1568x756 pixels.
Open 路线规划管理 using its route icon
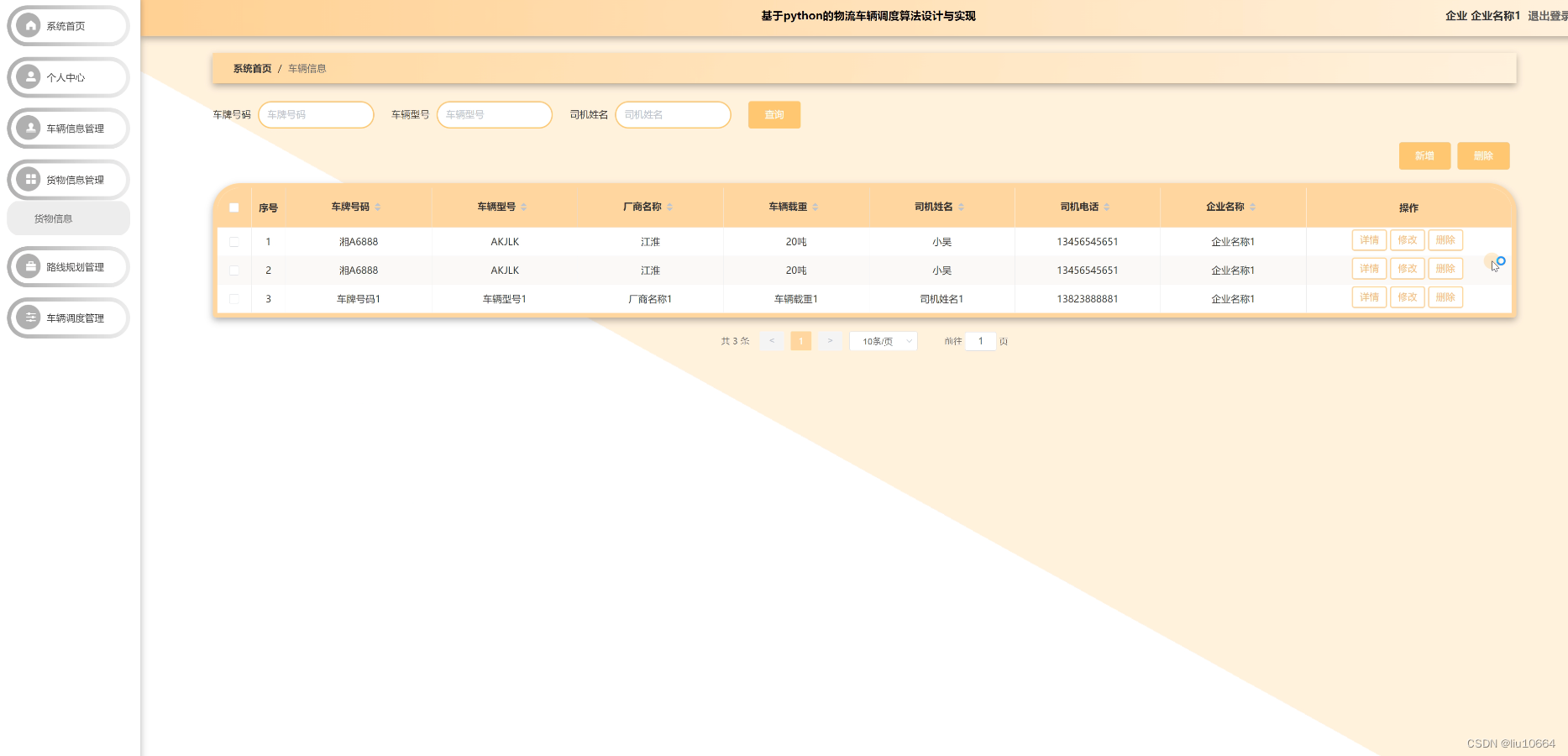pyautogui.click(x=31, y=266)
